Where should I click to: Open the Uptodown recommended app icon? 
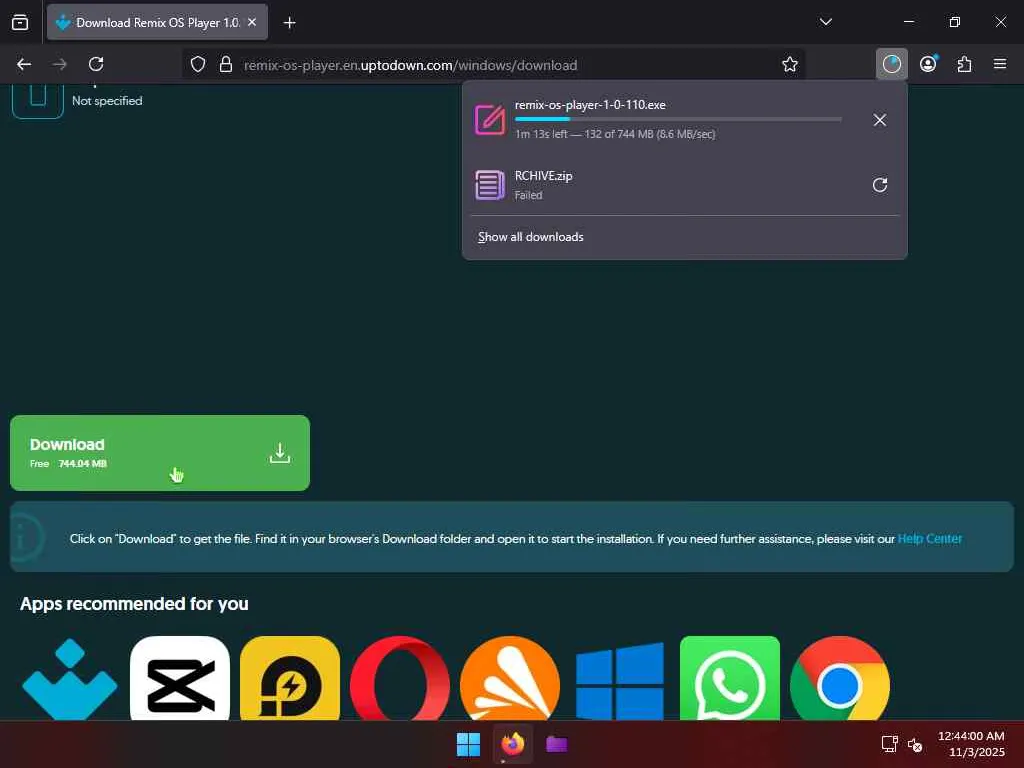[70, 679]
